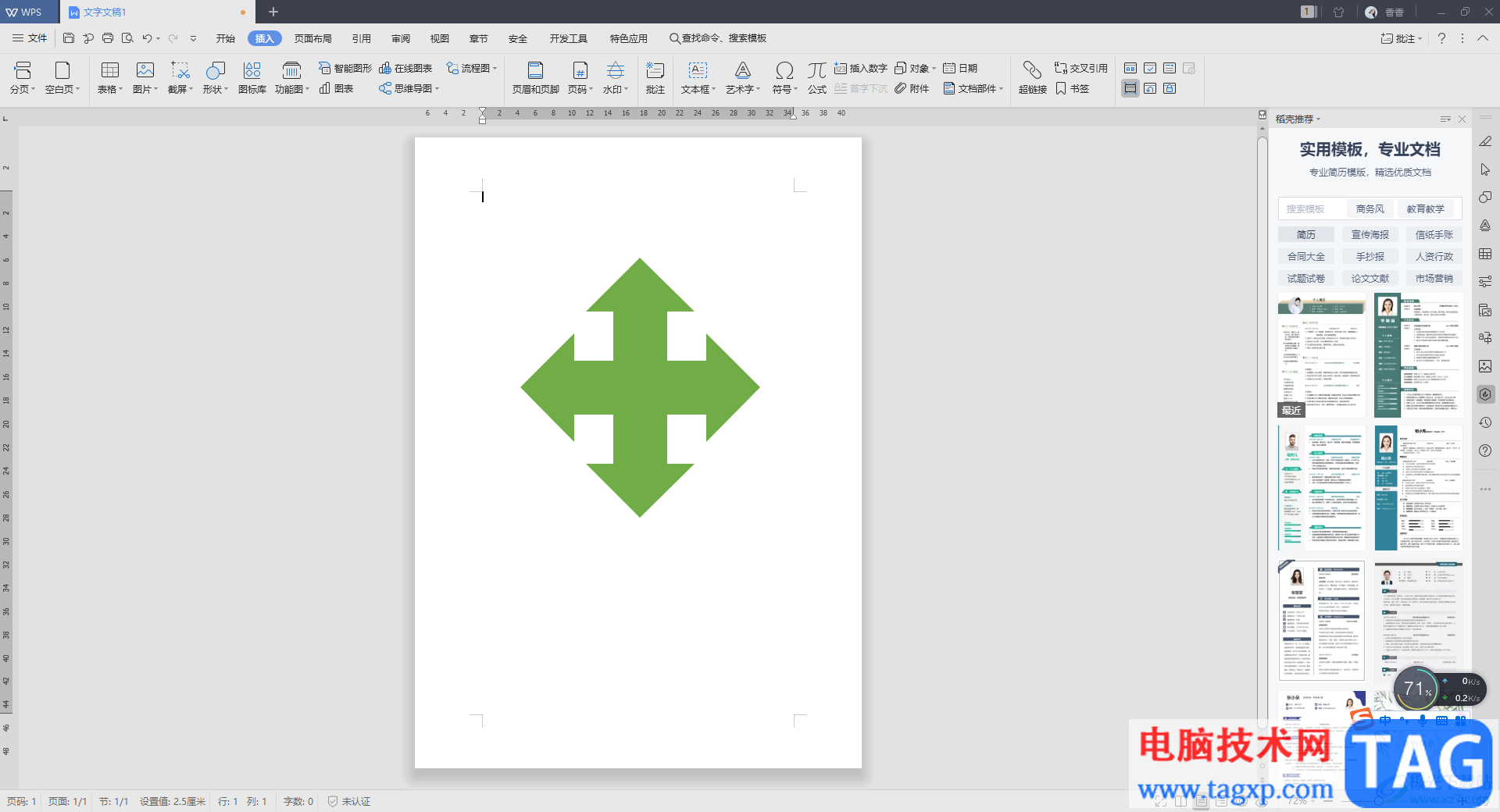Open the File (文件) menu
This screenshot has height=812, width=1500.
coord(30,38)
